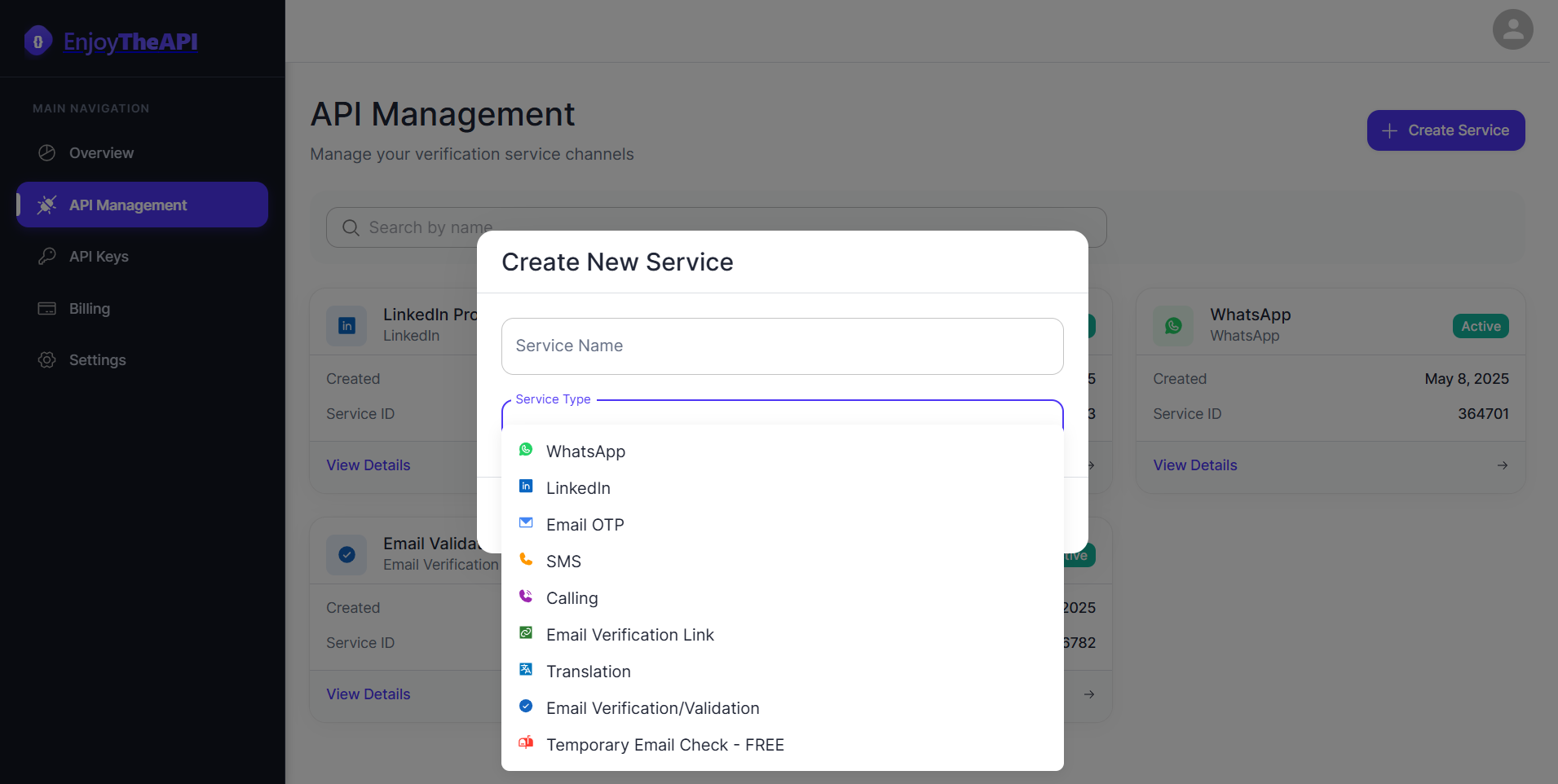This screenshot has width=1558, height=784.
Task: Click the LinkedIn card logo icon
Action: 346,326
